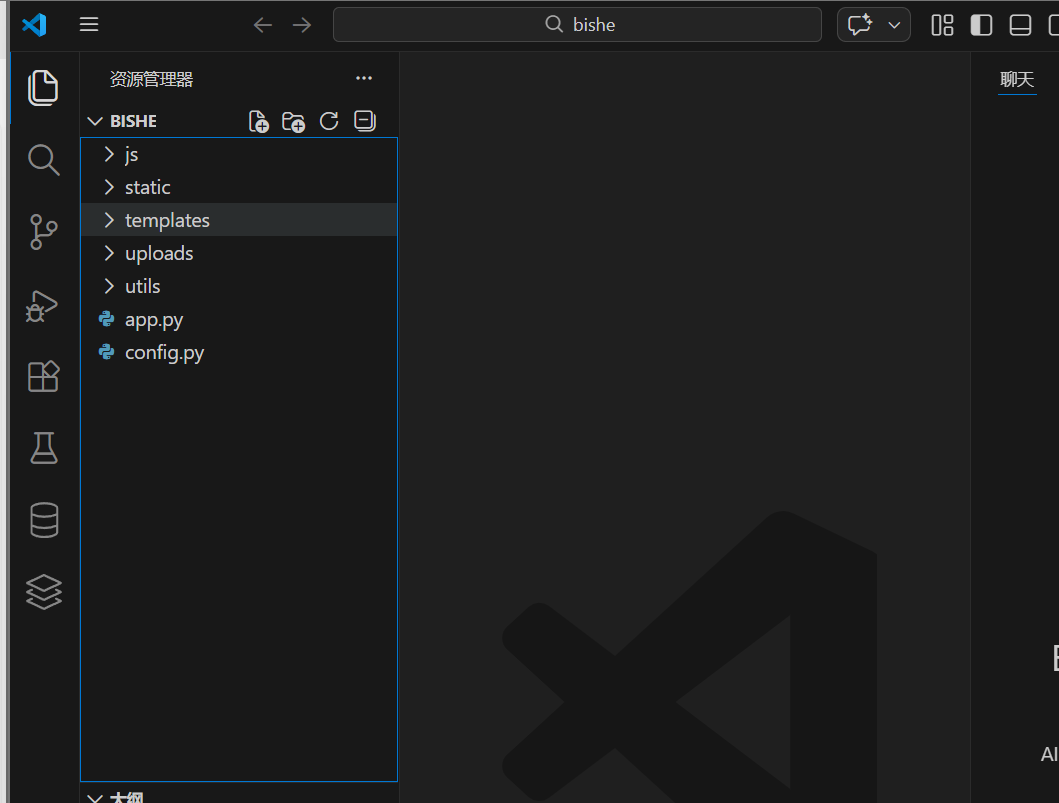The width and height of the screenshot is (1059, 803).
Task: Create a new folder in BISHE
Action: point(293,122)
